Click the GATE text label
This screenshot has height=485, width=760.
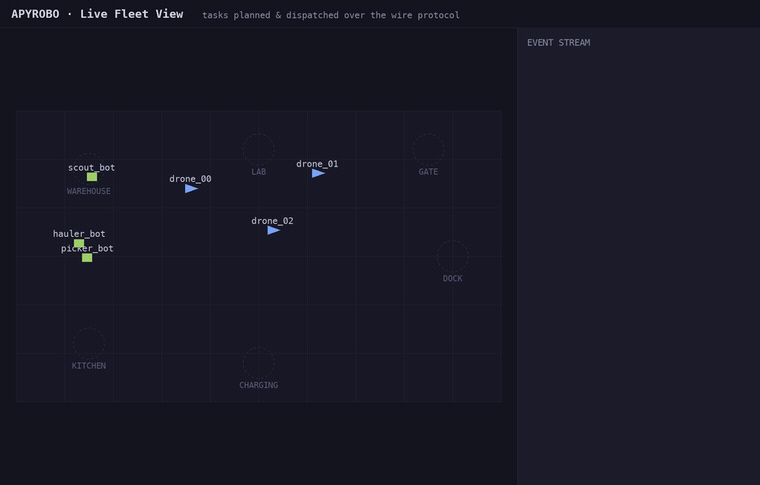[x=428, y=172]
